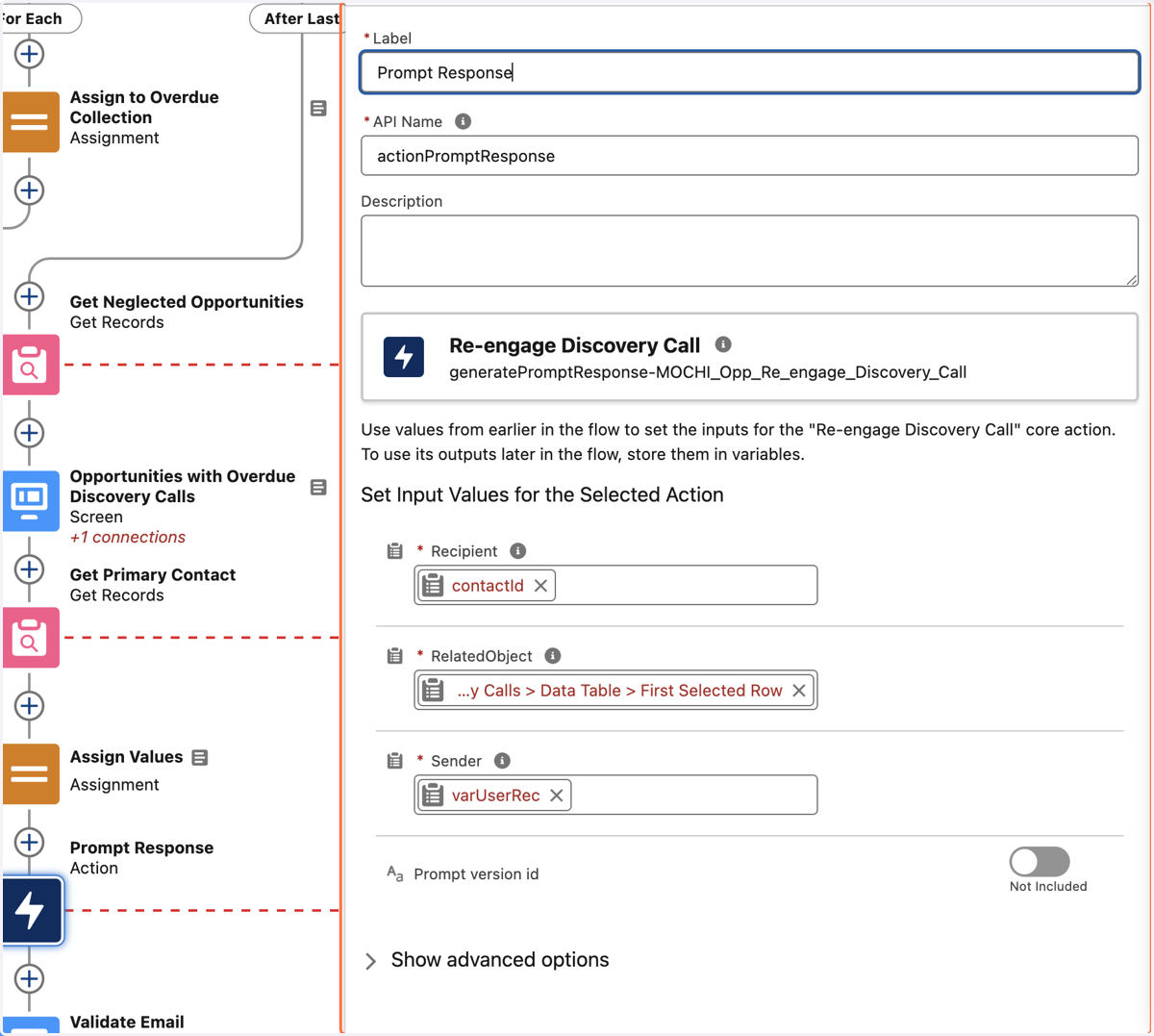Select the Assign Values assignment icon
The image size is (1154, 1036).
tap(30, 774)
